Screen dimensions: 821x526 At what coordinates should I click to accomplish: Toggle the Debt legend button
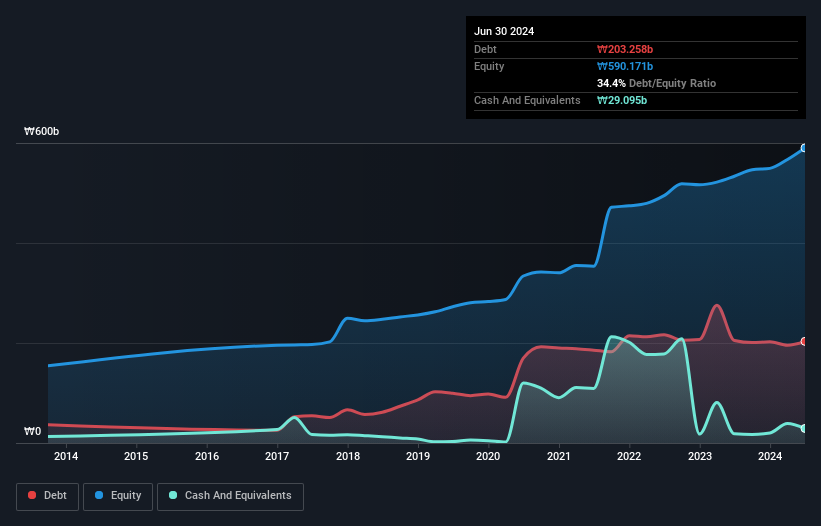(x=48, y=496)
